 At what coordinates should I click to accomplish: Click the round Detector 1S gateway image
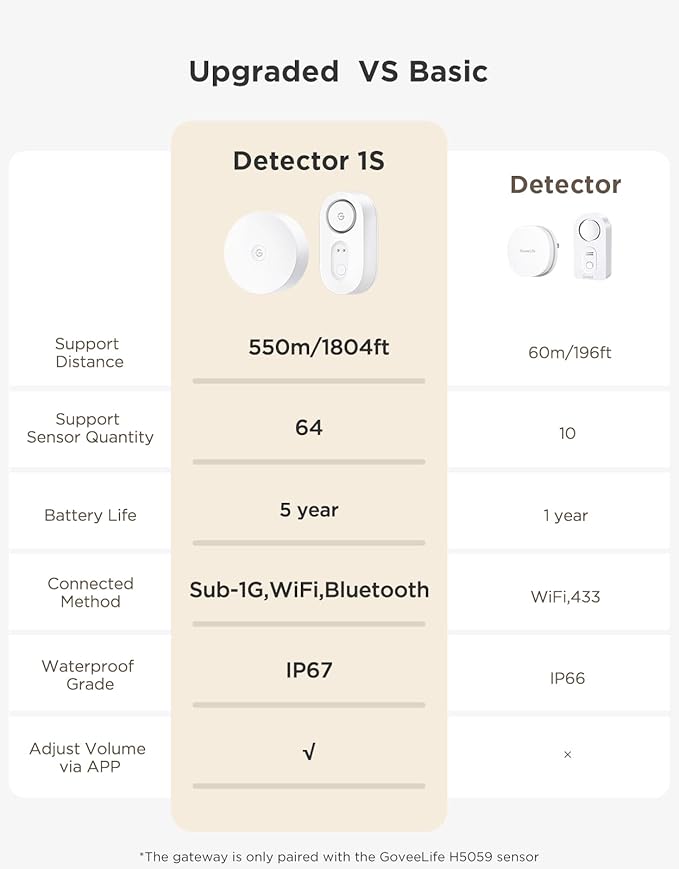[265, 253]
